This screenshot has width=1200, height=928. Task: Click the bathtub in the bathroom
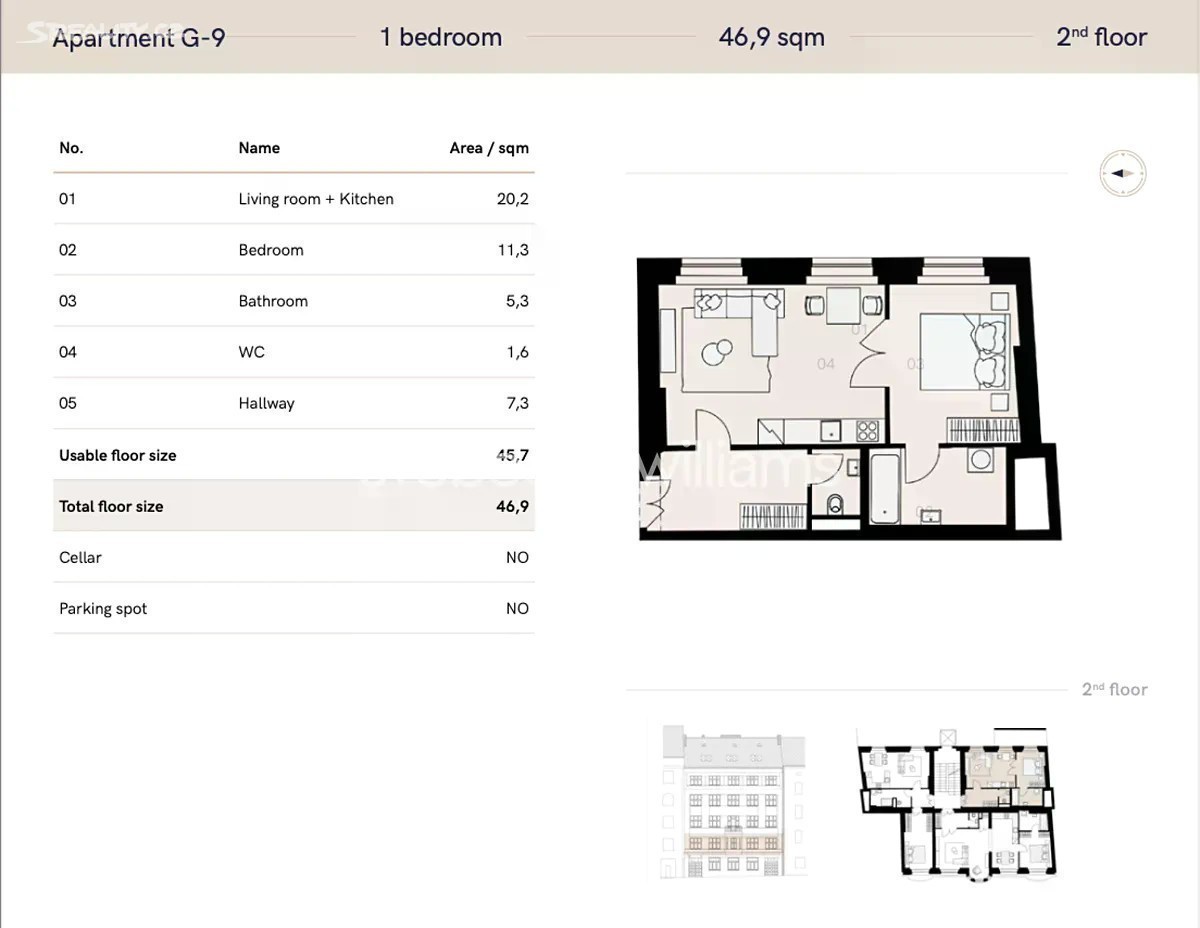(885, 489)
